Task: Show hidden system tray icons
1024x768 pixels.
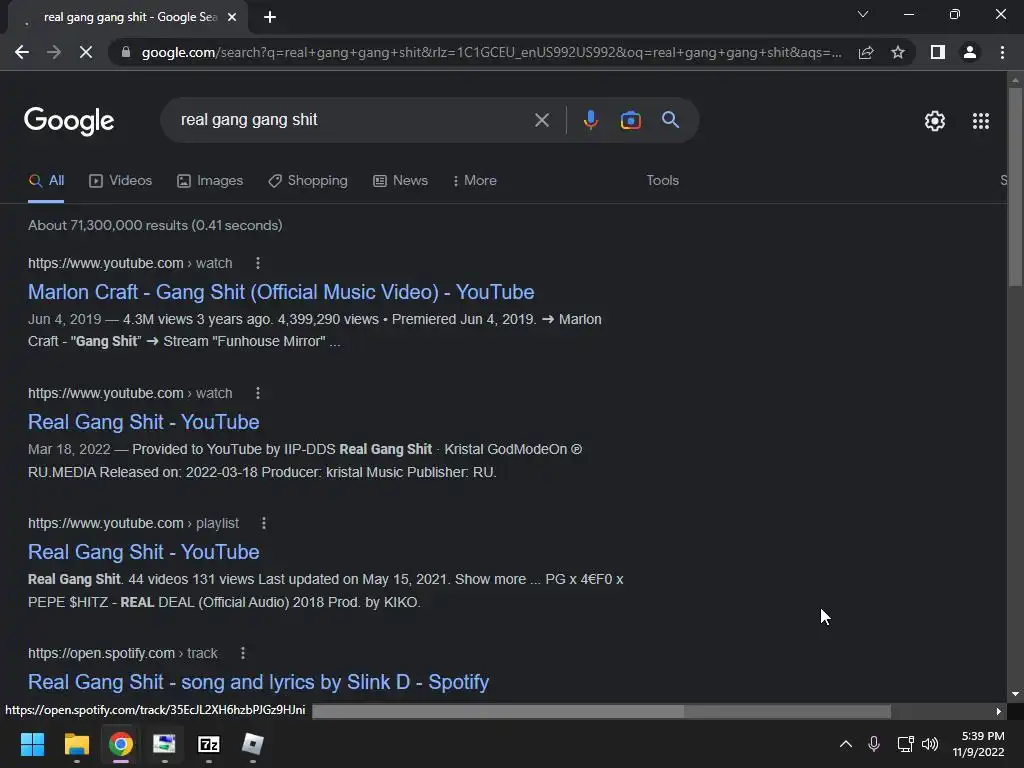Action: [x=846, y=744]
